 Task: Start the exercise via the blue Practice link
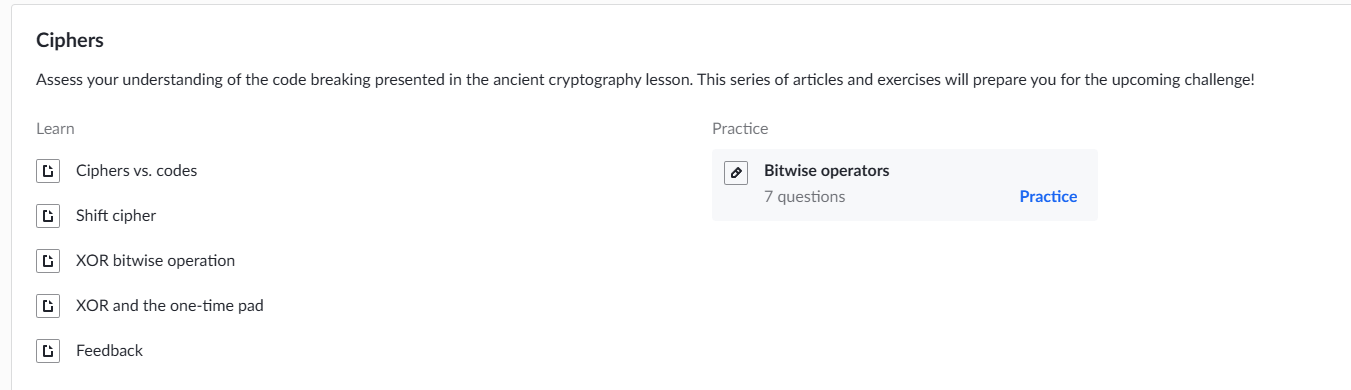click(1048, 197)
